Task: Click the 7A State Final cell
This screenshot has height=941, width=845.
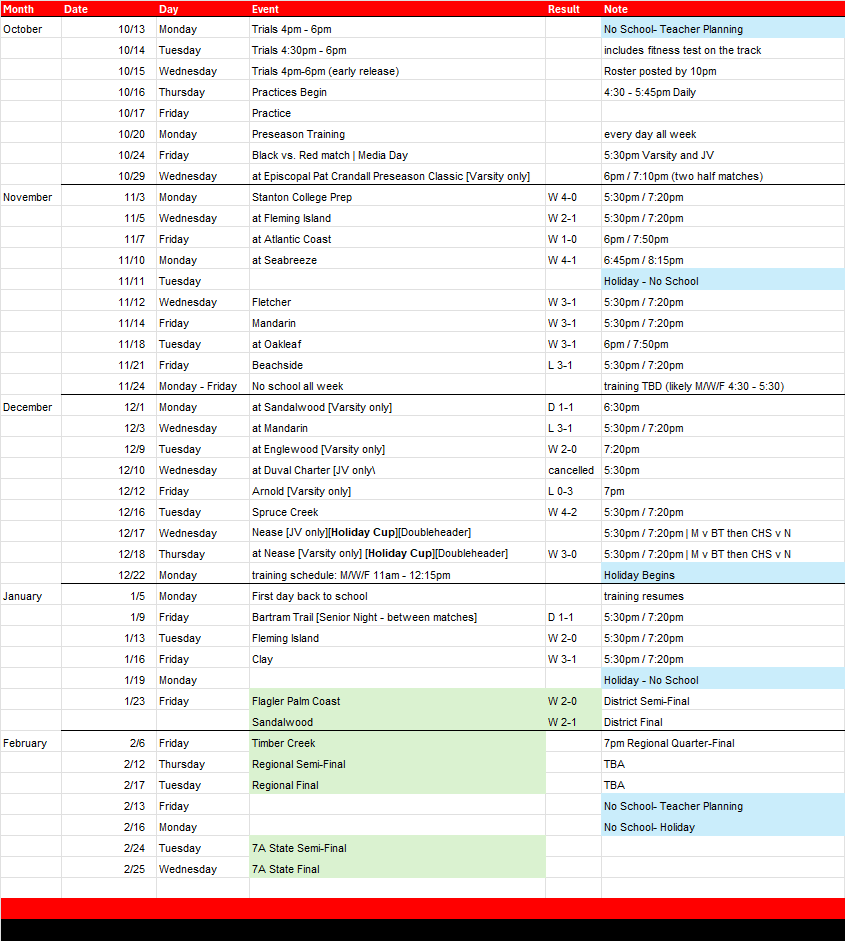Action: (285, 870)
